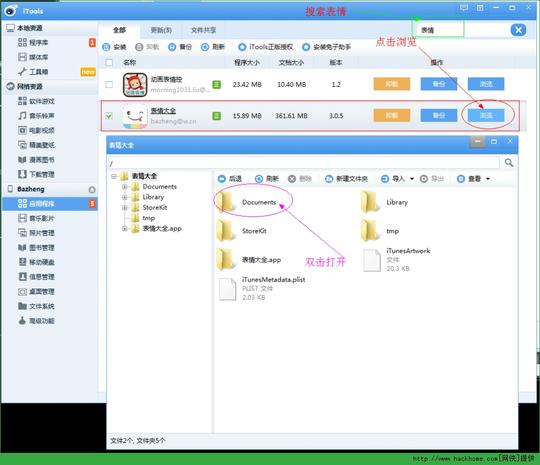
Task: Expand the Library tree node
Action: pos(125,197)
